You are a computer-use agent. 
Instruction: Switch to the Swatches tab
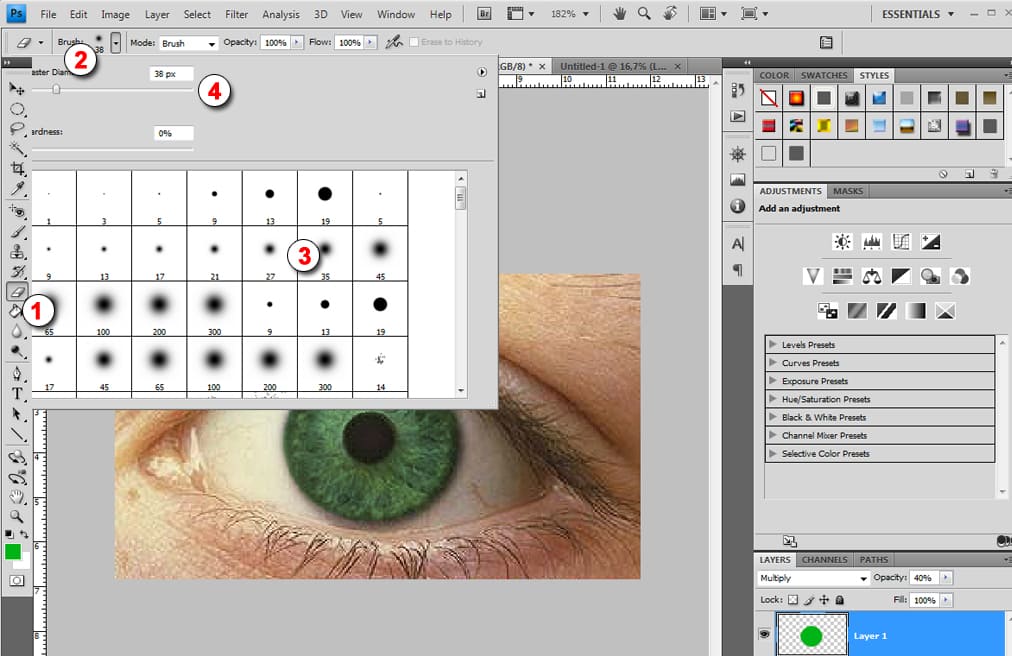[824, 75]
